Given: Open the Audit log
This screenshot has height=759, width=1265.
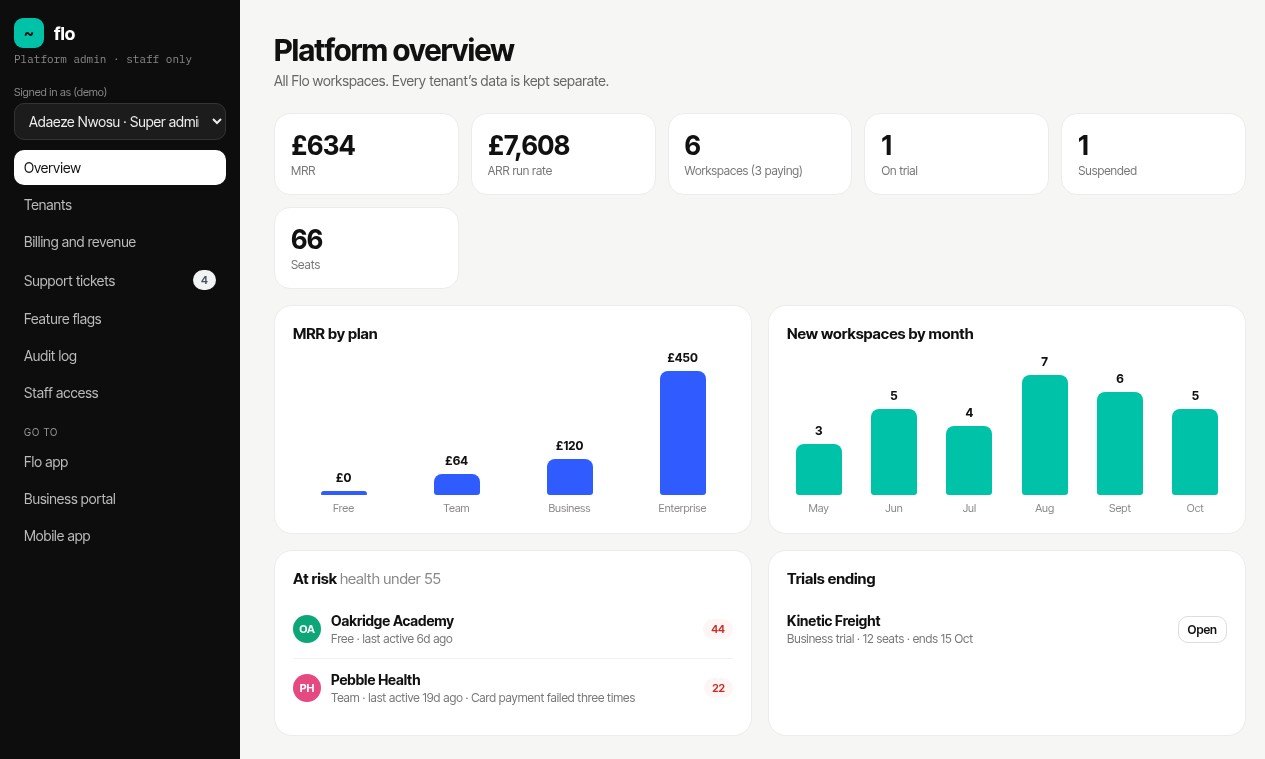Looking at the screenshot, I should (120, 356).
